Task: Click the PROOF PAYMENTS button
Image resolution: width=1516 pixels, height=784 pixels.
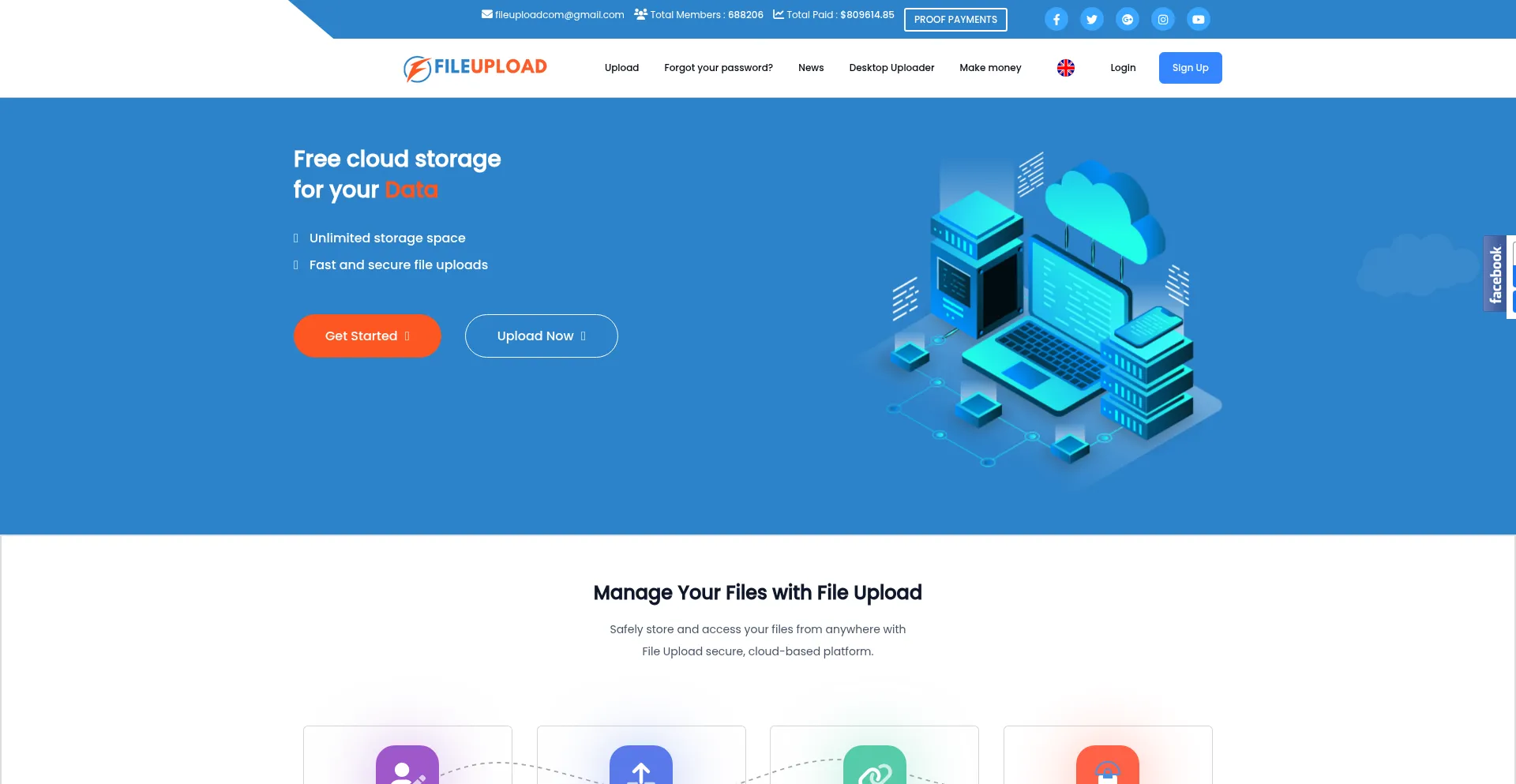Action: tap(955, 20)
